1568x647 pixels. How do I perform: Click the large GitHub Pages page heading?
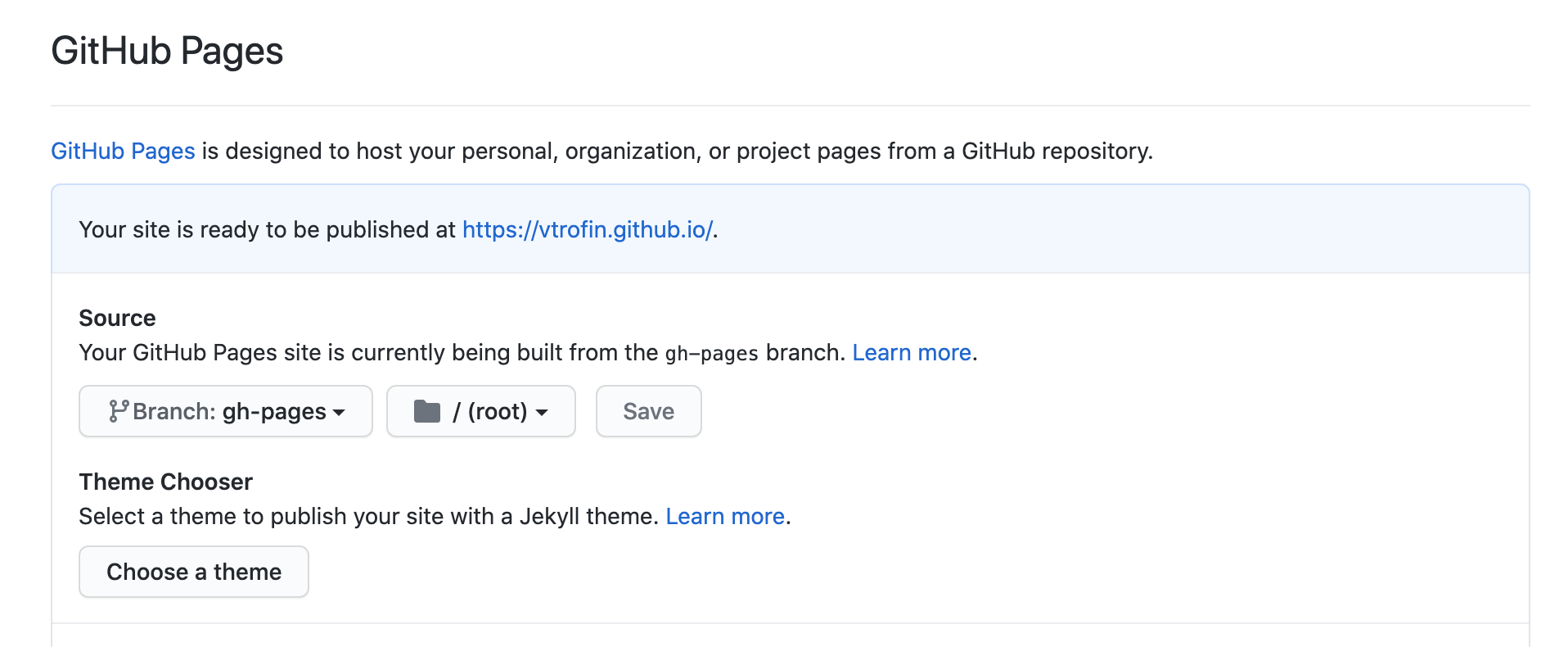(167, 51)
